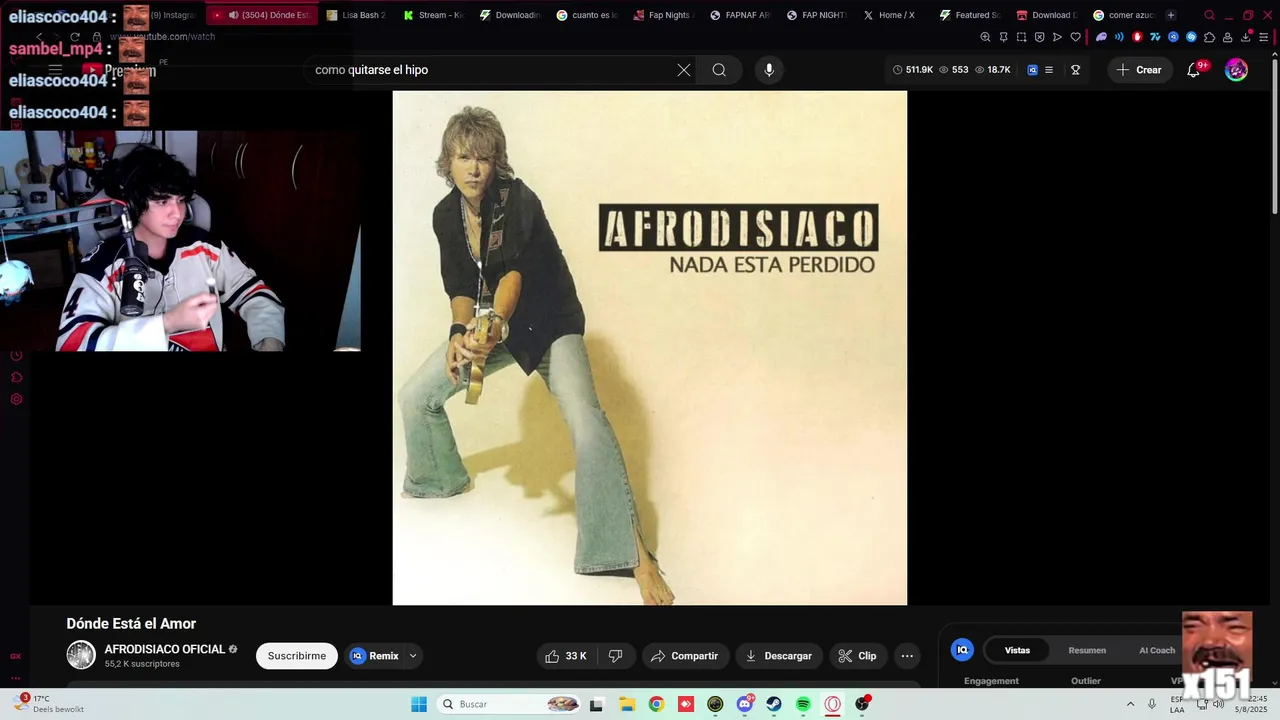1280x720 pixels.
Task: Expand the Remix dropdown arrow
Action: pos(412,656)
